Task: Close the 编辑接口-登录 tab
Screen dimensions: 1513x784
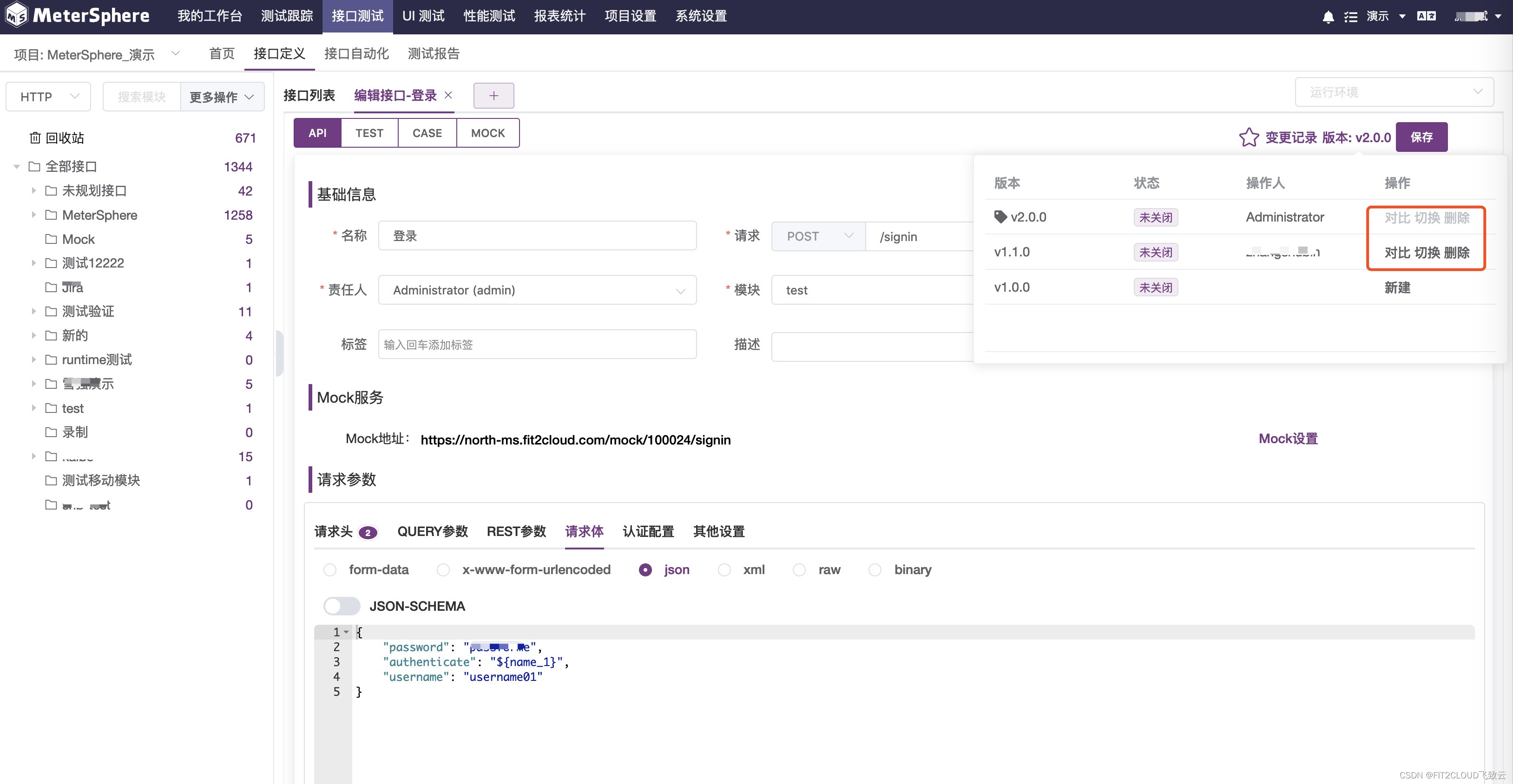Action: 448,95
